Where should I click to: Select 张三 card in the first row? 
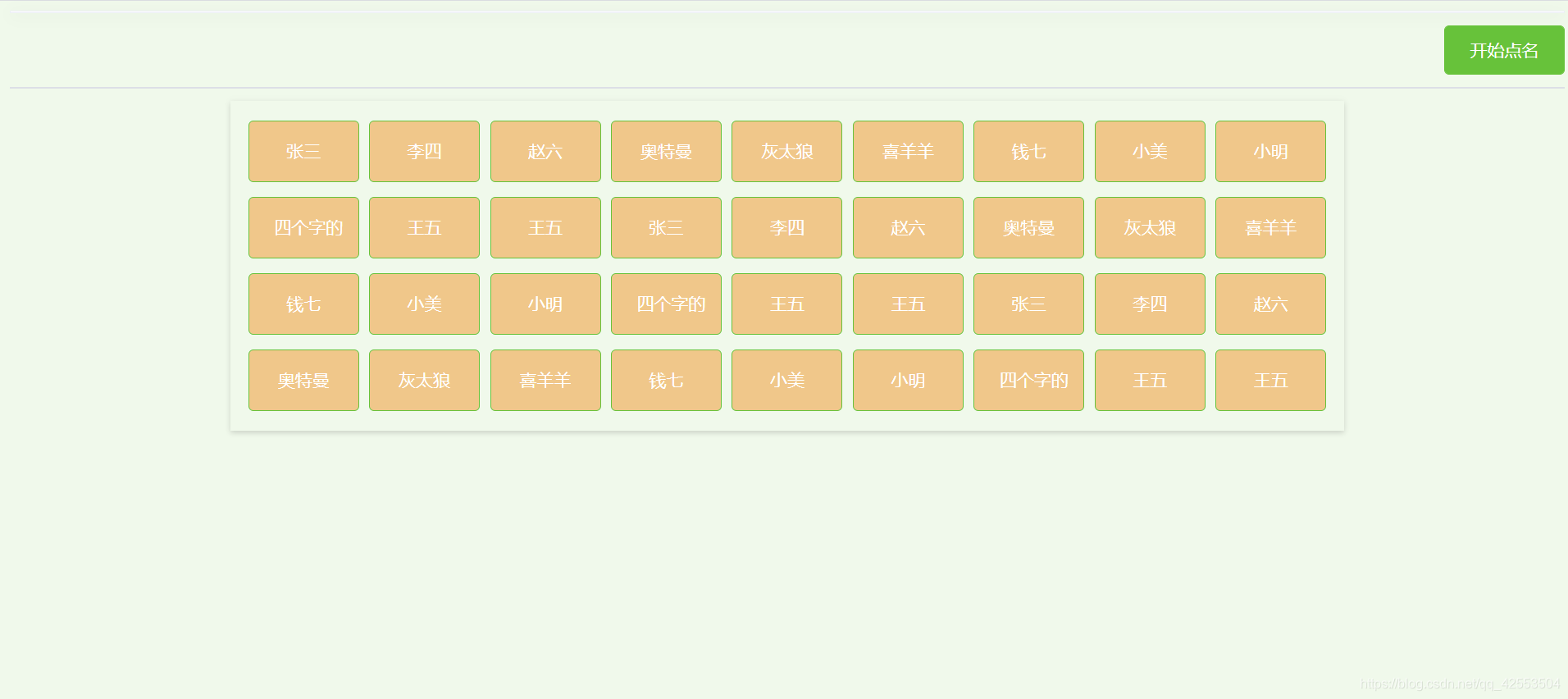303,151
